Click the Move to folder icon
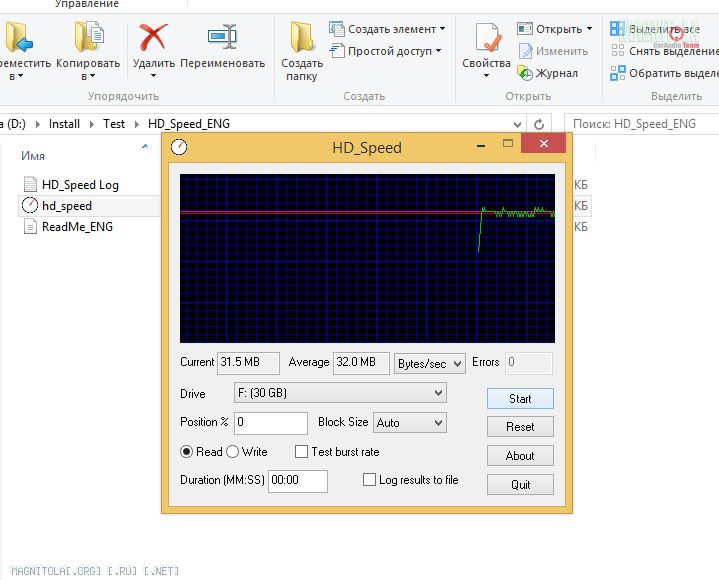This screenshot has width=719, height=580. point(18,37)
